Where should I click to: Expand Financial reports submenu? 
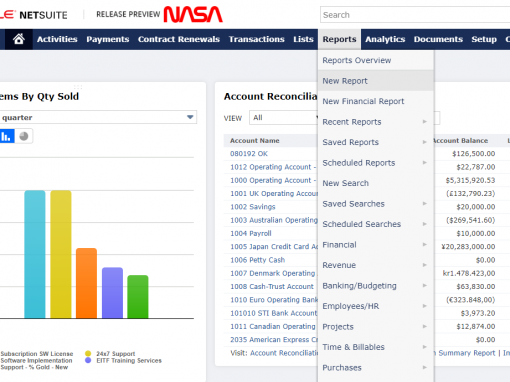[376, 245]
